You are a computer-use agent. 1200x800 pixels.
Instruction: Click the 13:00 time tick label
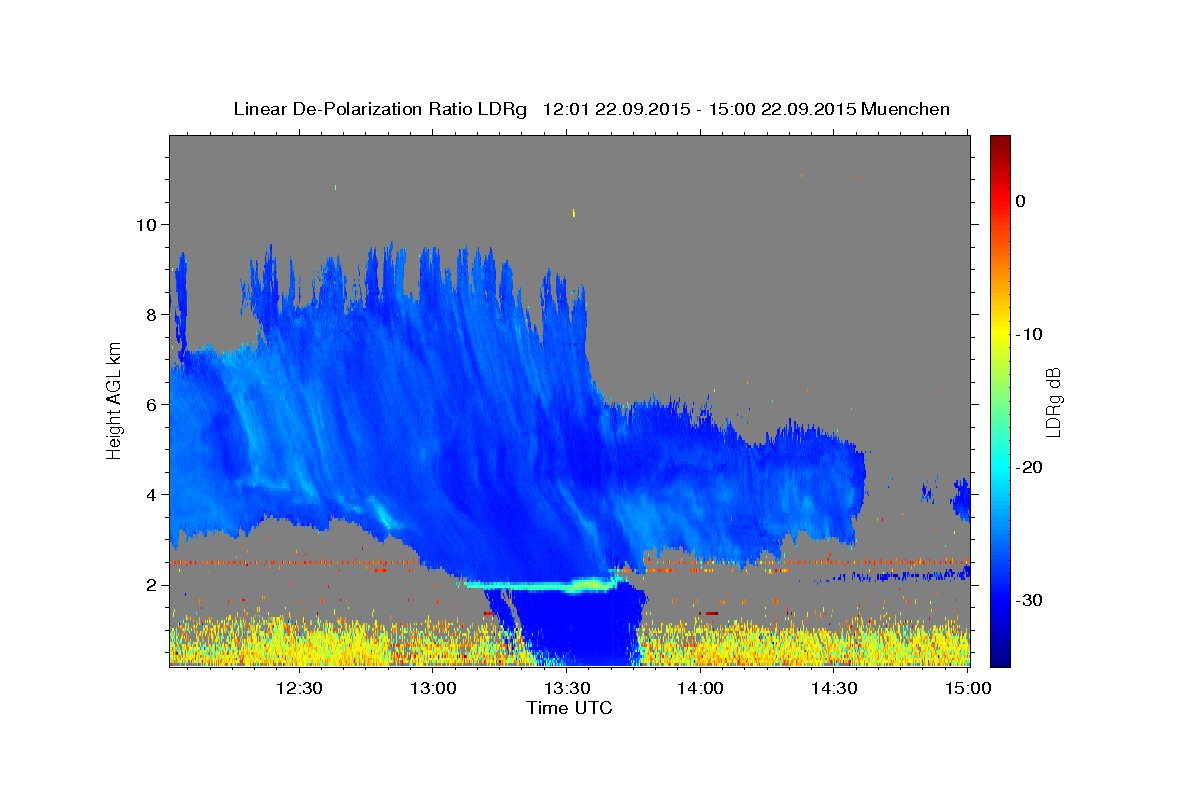pyautogui.click(x=433, y=688)
